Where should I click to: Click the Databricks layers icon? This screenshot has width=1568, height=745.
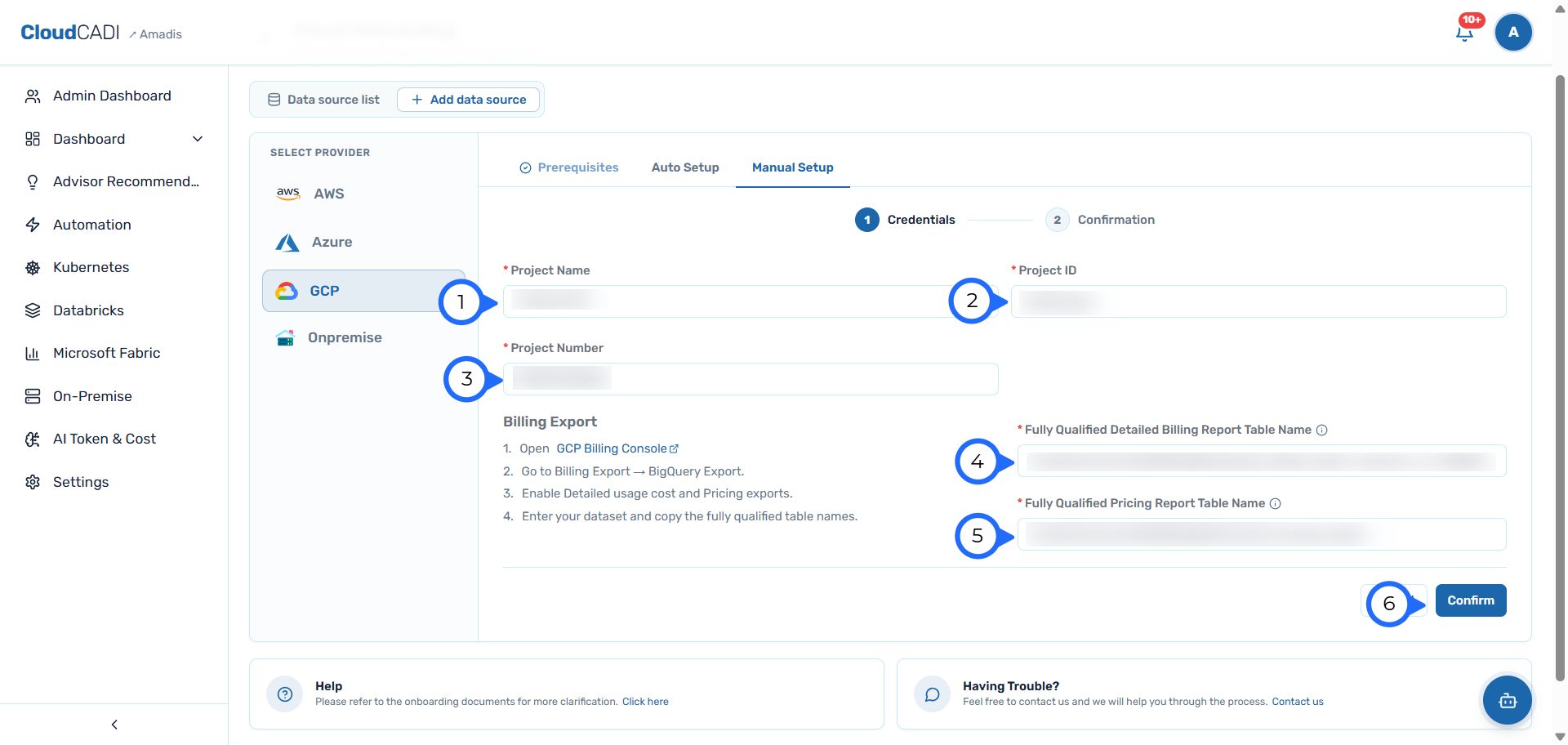(x=33, y=310)
